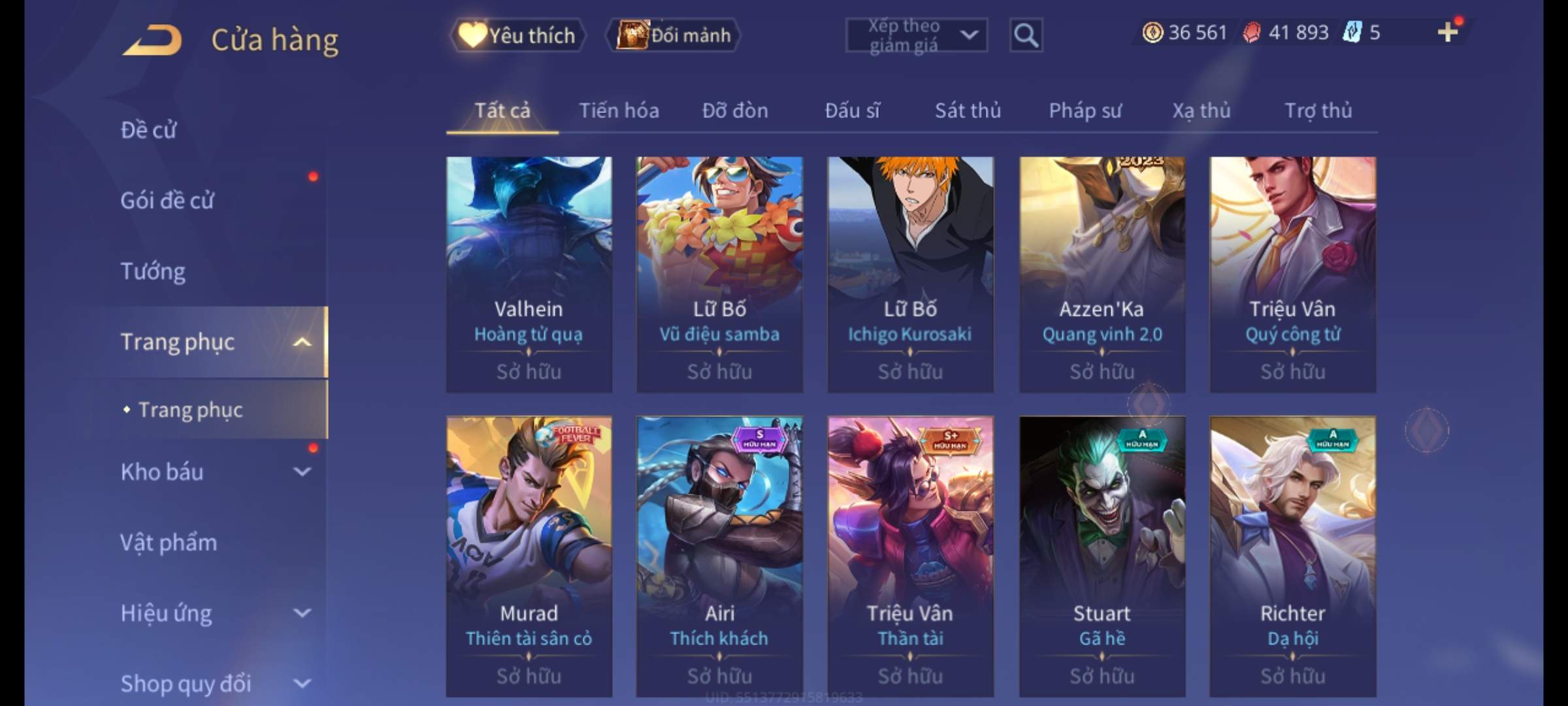
Task: Open Đổi mảnh fragment exchange button
Action: (674, 35)
